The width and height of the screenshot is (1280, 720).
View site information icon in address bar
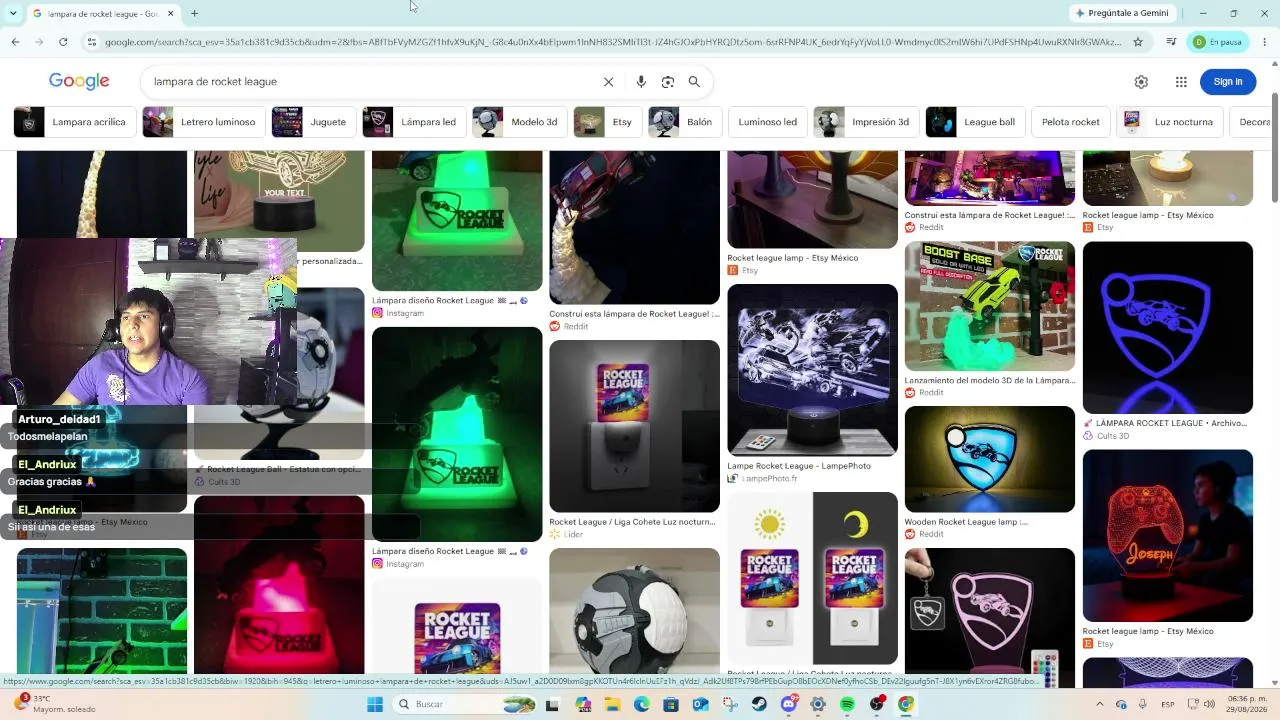(x=91, y=42)
